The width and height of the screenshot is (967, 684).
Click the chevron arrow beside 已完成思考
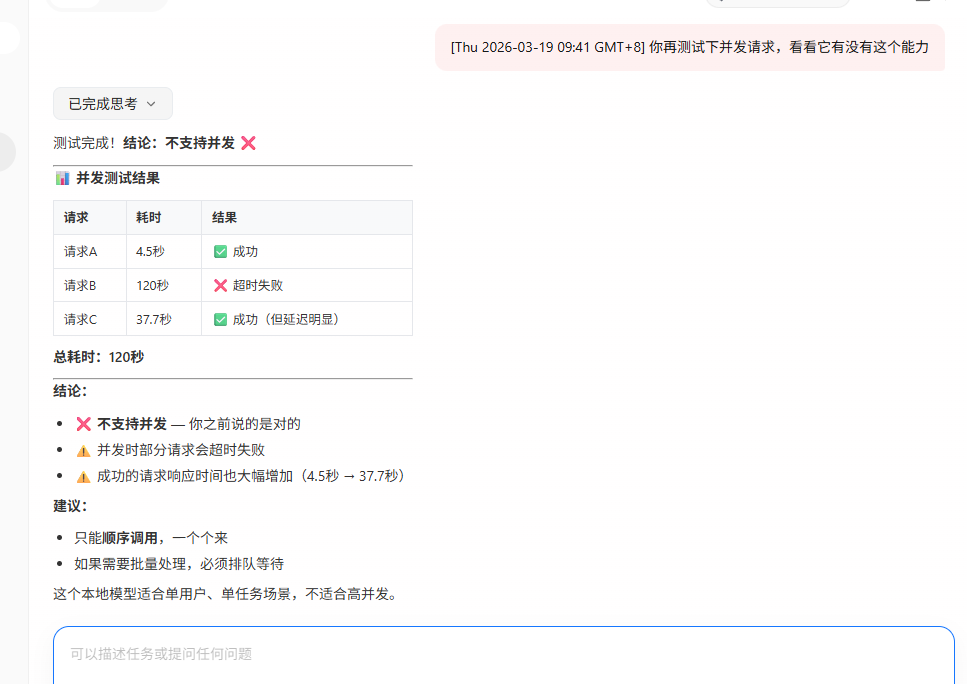coord(151,104)
